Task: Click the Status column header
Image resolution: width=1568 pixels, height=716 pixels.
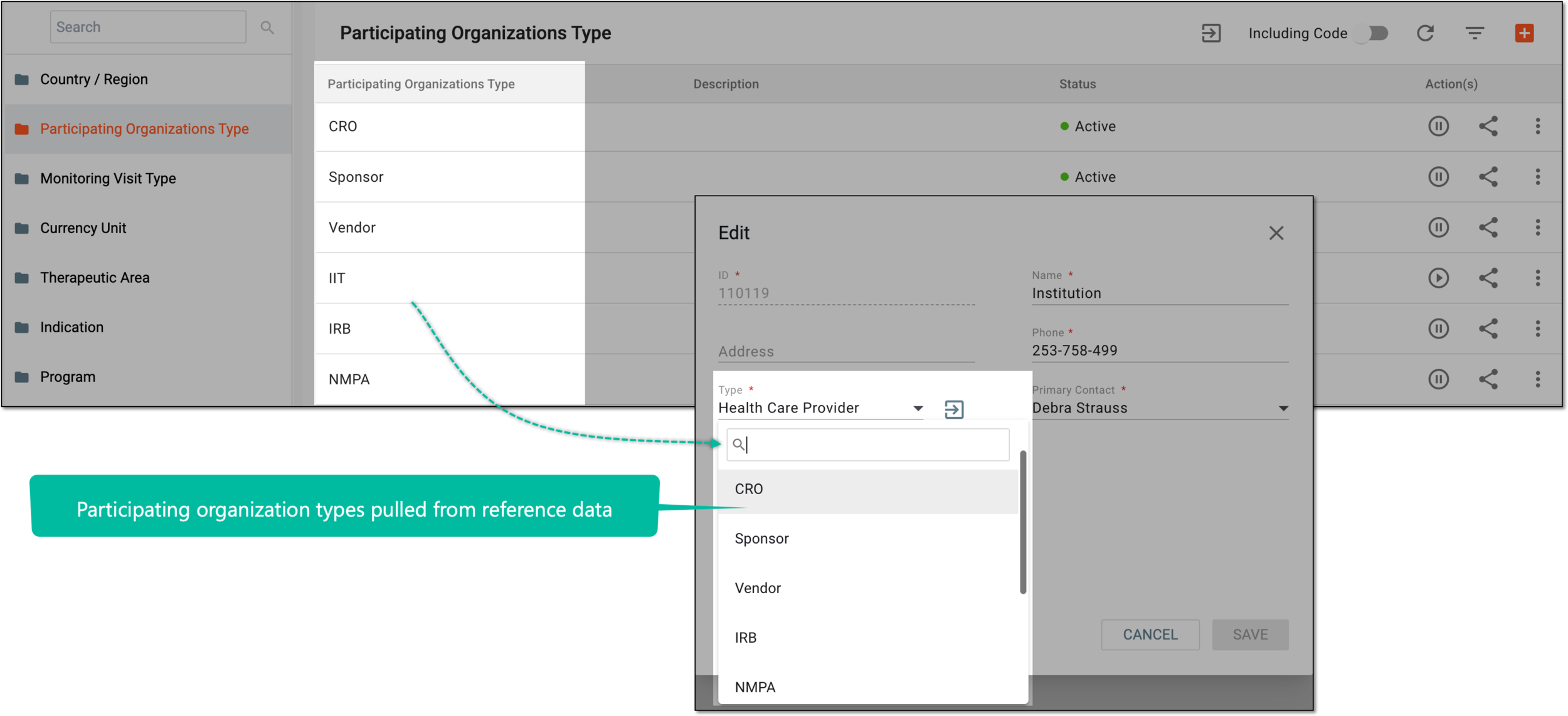Action: point(1077,84)
